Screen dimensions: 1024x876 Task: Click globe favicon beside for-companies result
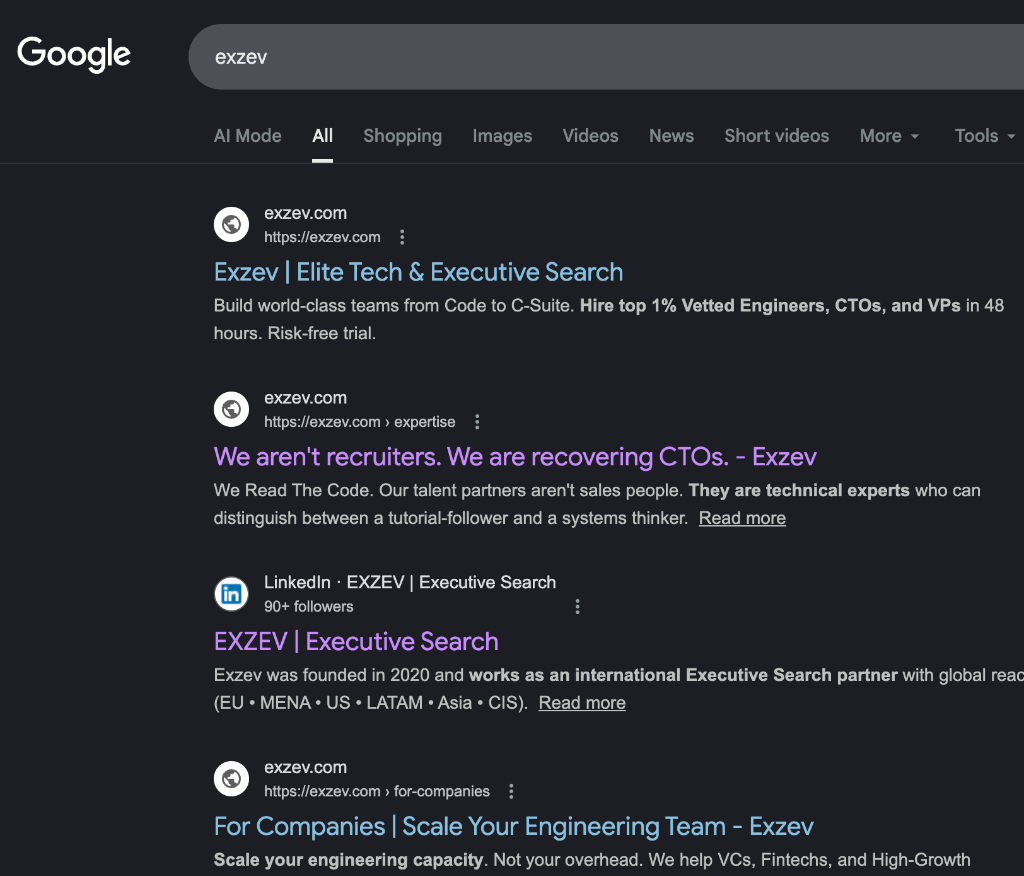(231, 779)
